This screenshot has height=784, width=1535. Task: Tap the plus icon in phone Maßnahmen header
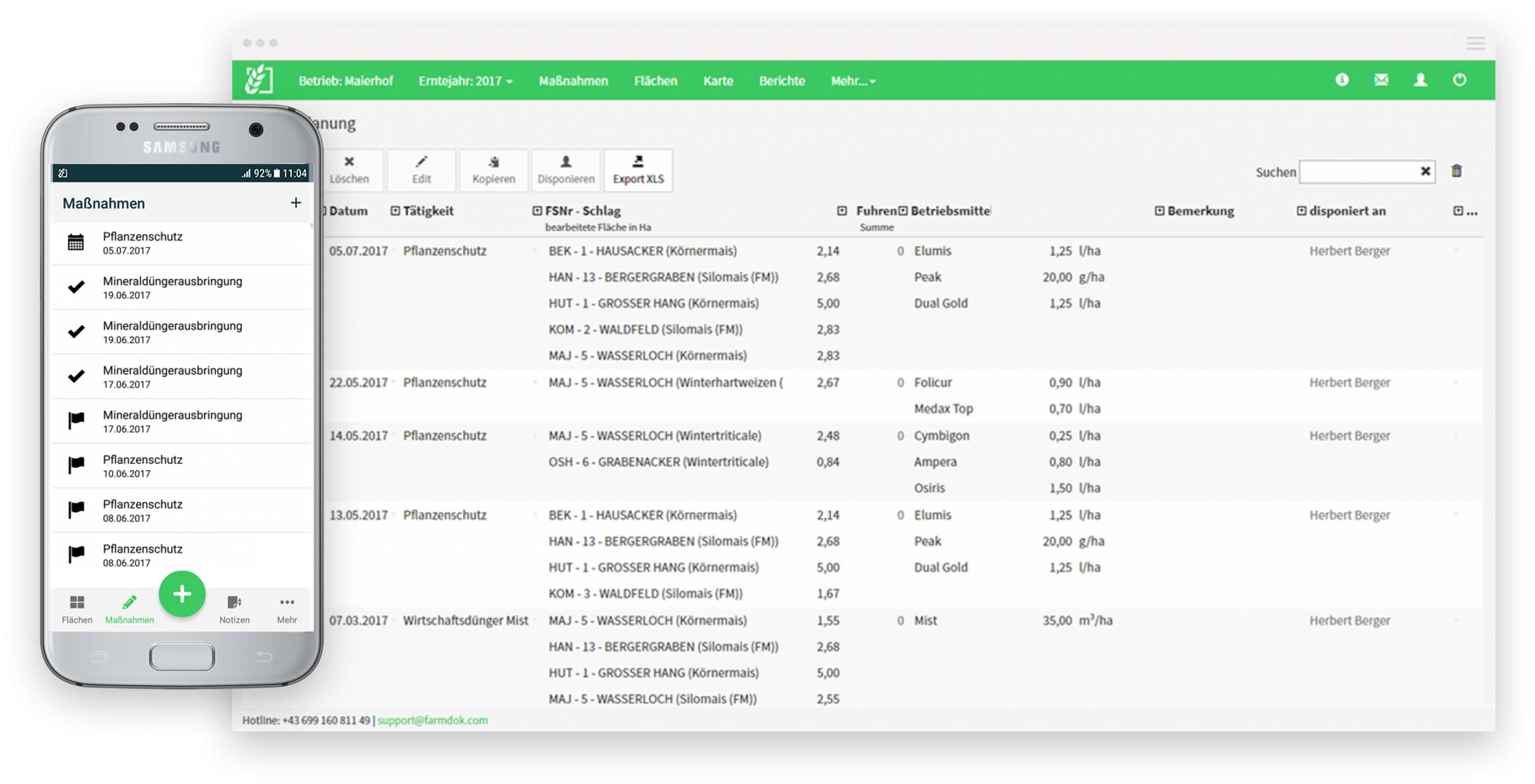(x=295, y=203)
